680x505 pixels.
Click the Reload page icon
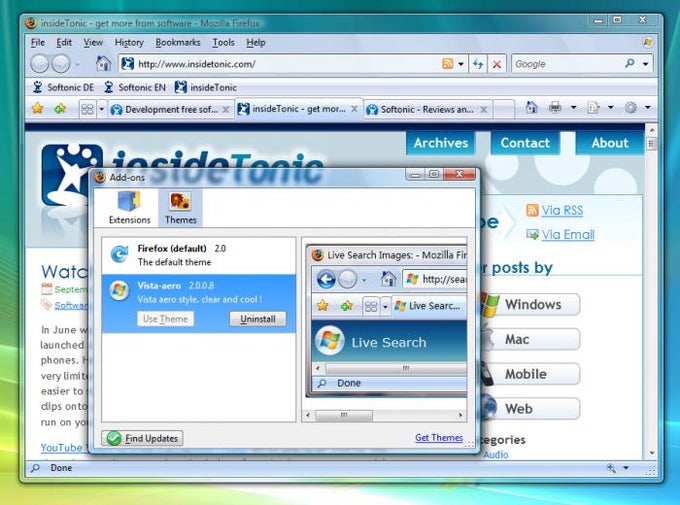[x=478, y=64]
